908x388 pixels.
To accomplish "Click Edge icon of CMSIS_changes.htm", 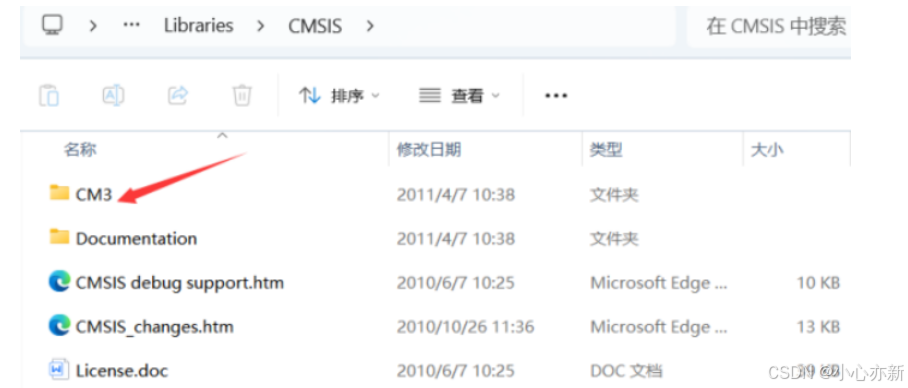I will click(x=59, y=326).
